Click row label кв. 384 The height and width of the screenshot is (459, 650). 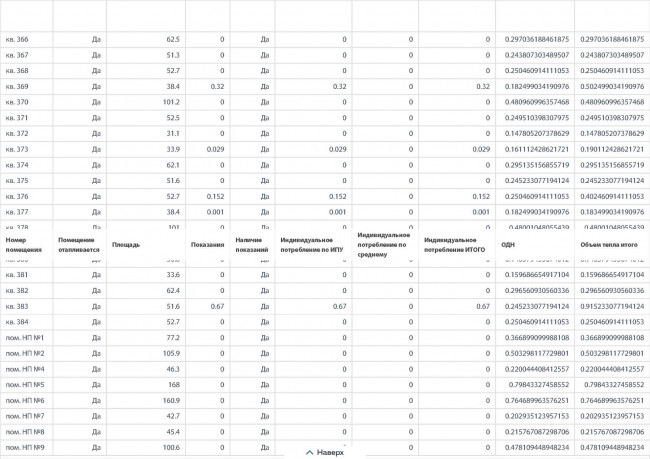pyautogui.click(x=17, y=322)
